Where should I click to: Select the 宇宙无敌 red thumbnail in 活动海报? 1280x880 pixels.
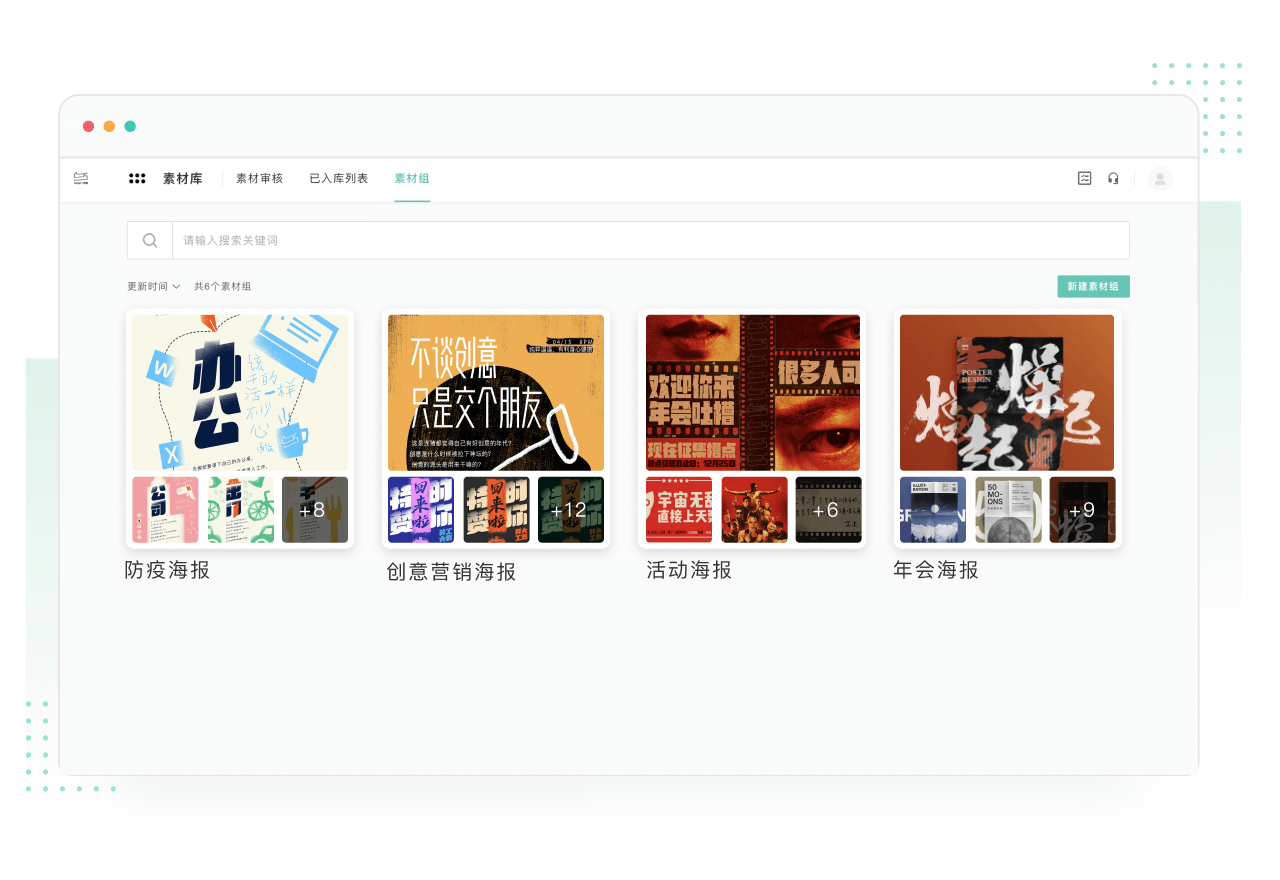tap(679, 510)
